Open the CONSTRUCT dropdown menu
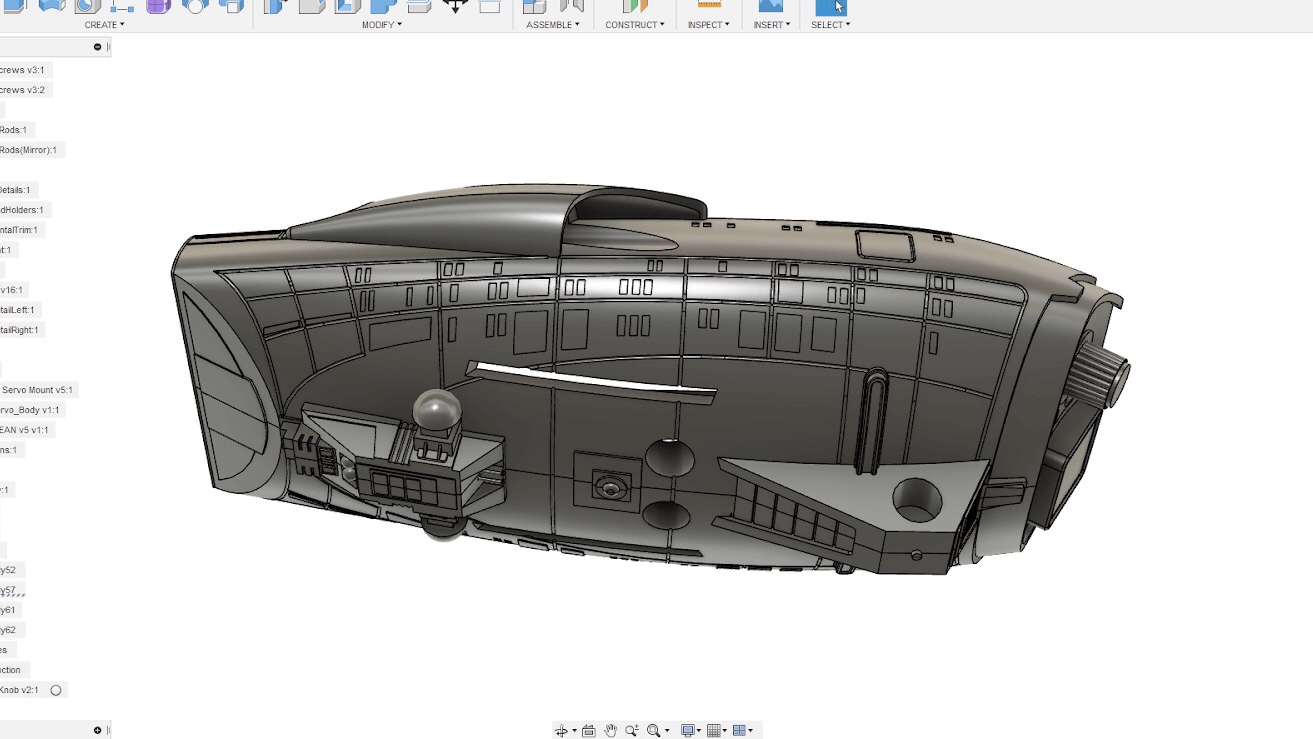1313x739 pixels. click(635, 25)
